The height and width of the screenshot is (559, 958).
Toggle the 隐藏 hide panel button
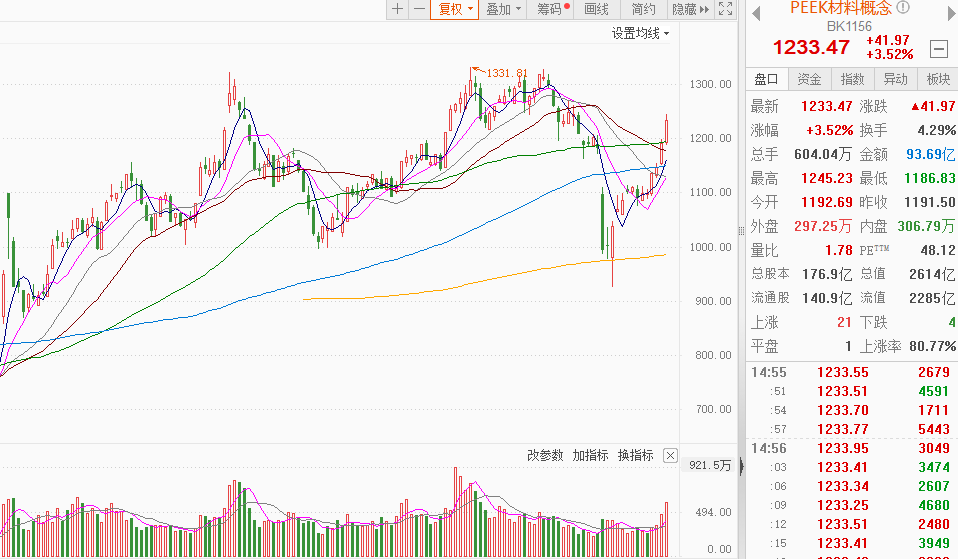690,9
